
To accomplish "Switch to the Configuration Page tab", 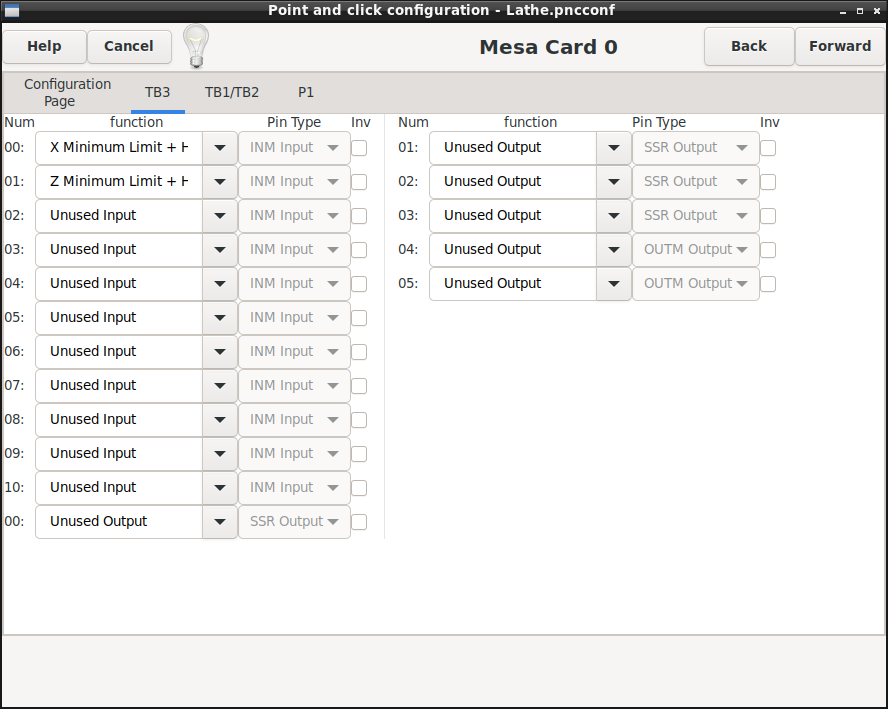I will click(x=67, y=92).
